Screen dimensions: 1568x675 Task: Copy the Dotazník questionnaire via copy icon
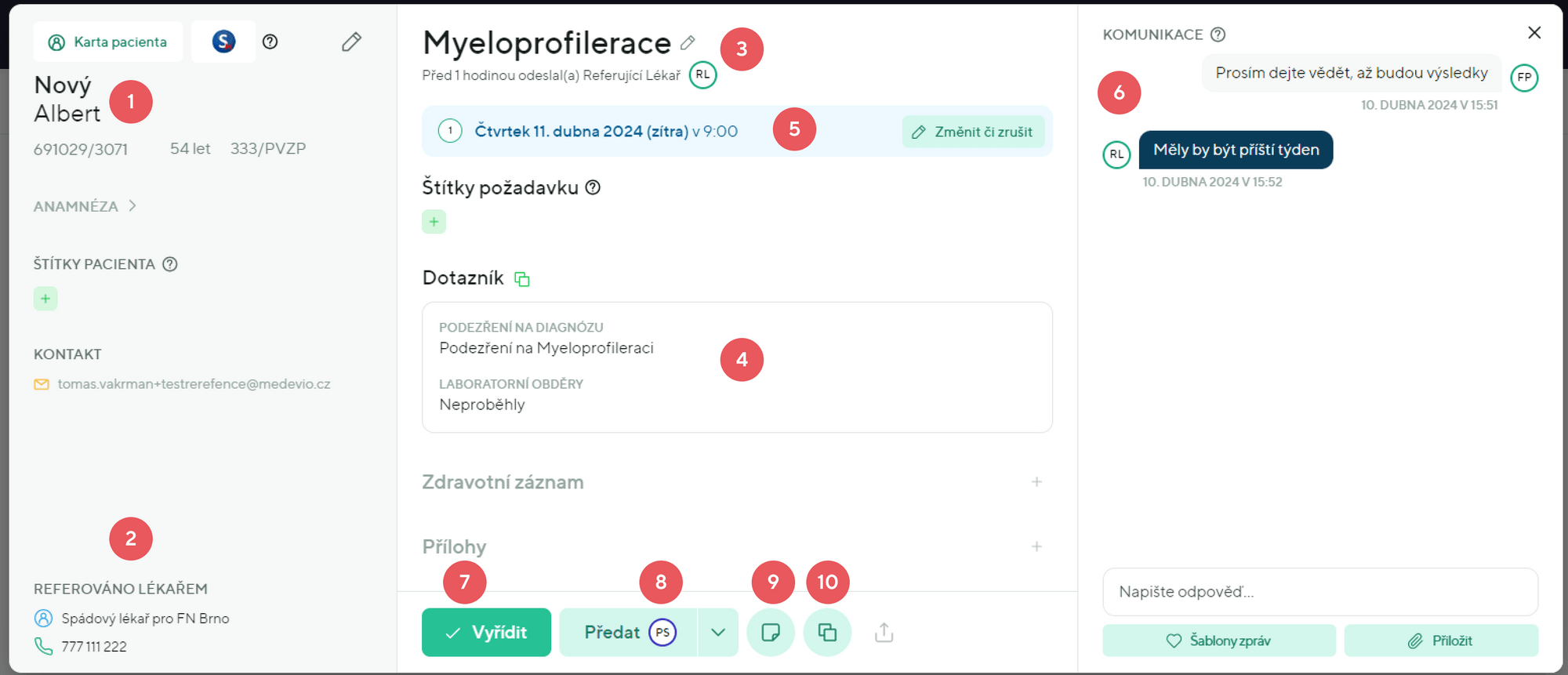click(522, 279)
